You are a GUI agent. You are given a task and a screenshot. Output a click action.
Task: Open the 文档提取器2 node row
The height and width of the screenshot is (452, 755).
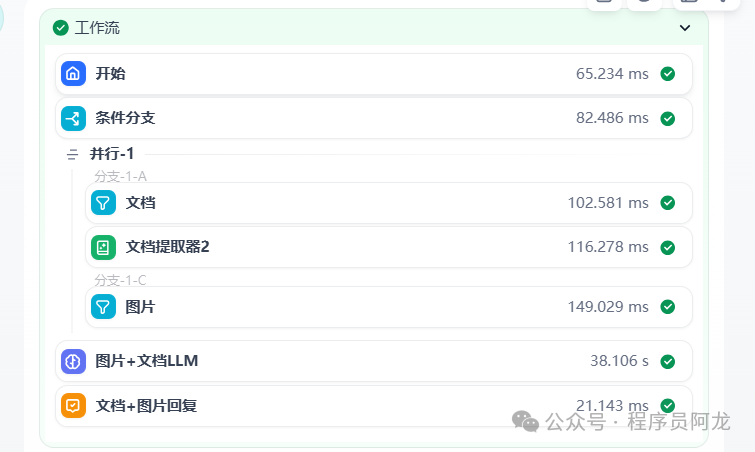[380, 247]
